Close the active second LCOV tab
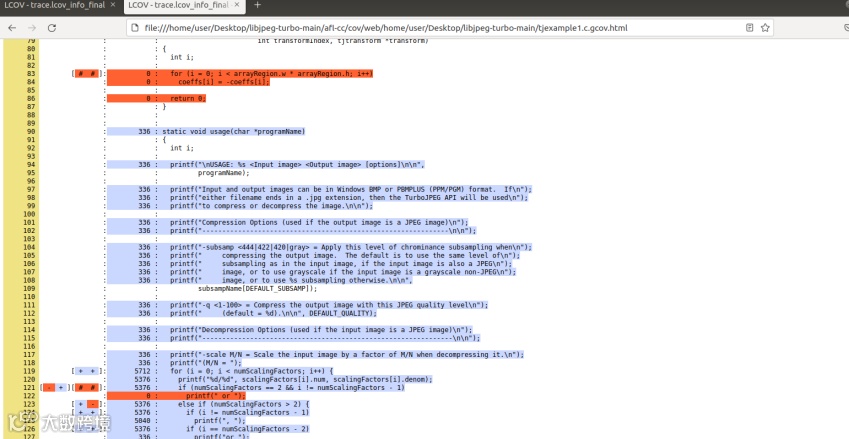This screenshot has width=849, height=439. [236, 5]
